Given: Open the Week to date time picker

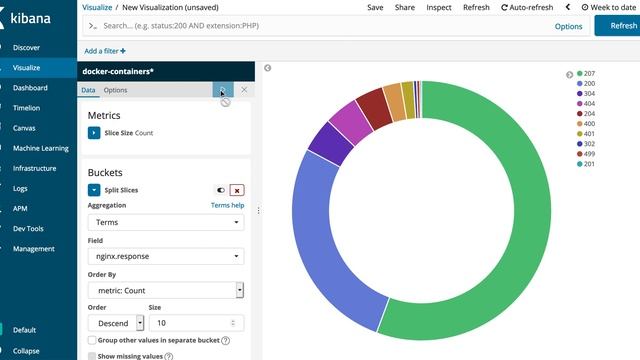Looking at the screenshot, I should pyautogui.click(x=609, y=7).
